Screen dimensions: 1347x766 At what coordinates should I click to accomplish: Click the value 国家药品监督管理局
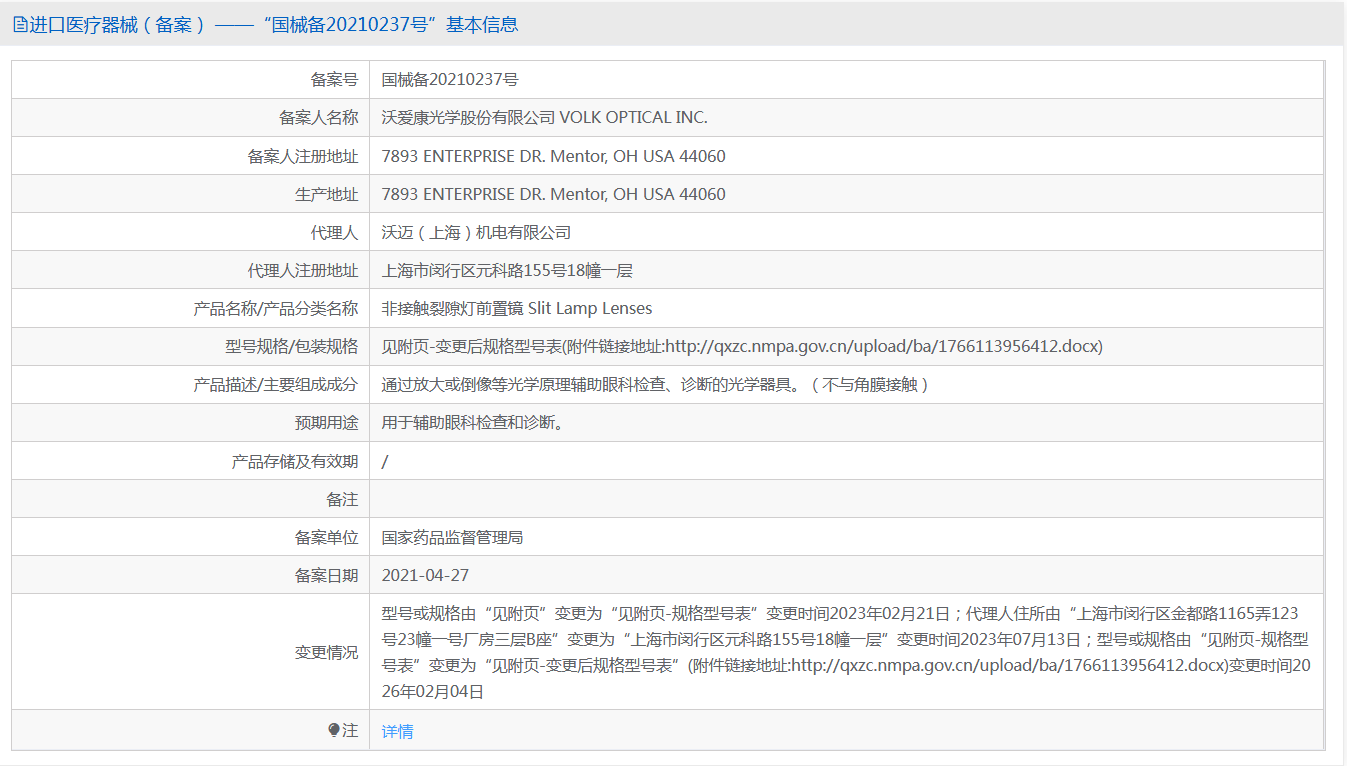pyautogui.click(x=452, y=537)
